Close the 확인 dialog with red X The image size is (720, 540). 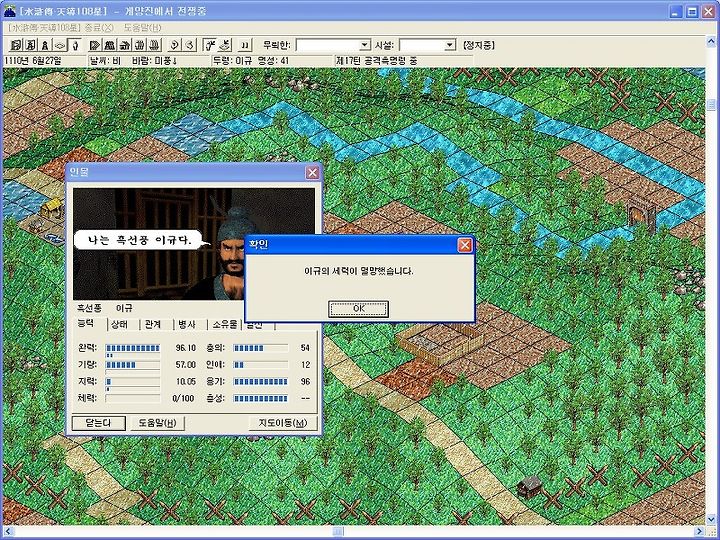click(x=465, y=245)
